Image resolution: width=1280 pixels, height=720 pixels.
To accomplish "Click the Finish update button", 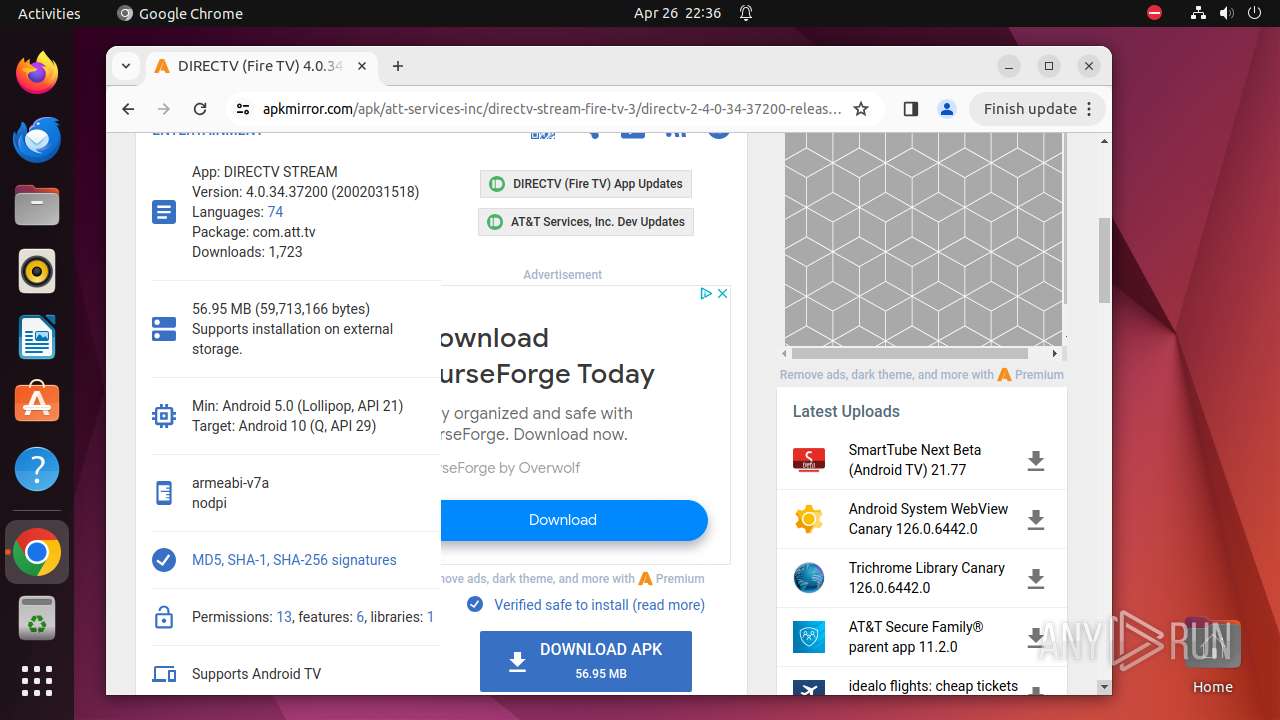I will [1036, 109].
